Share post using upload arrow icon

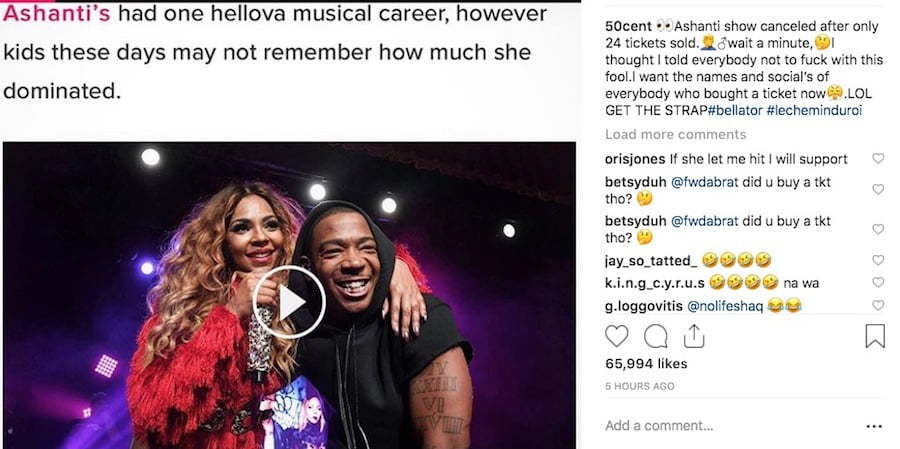click(x=694, y=336)
